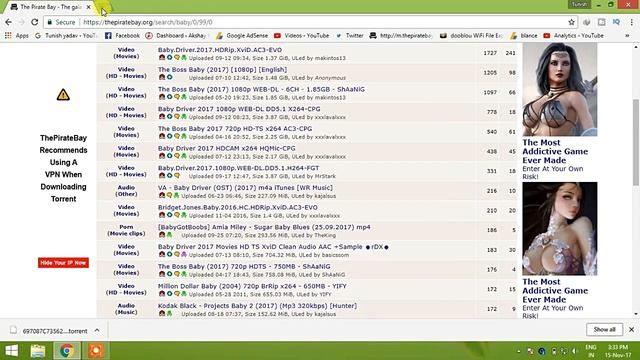The image size is (640, 360).
Task: Click magnet icon for The Boss Baby 1080p English
Action: (162, 78)
